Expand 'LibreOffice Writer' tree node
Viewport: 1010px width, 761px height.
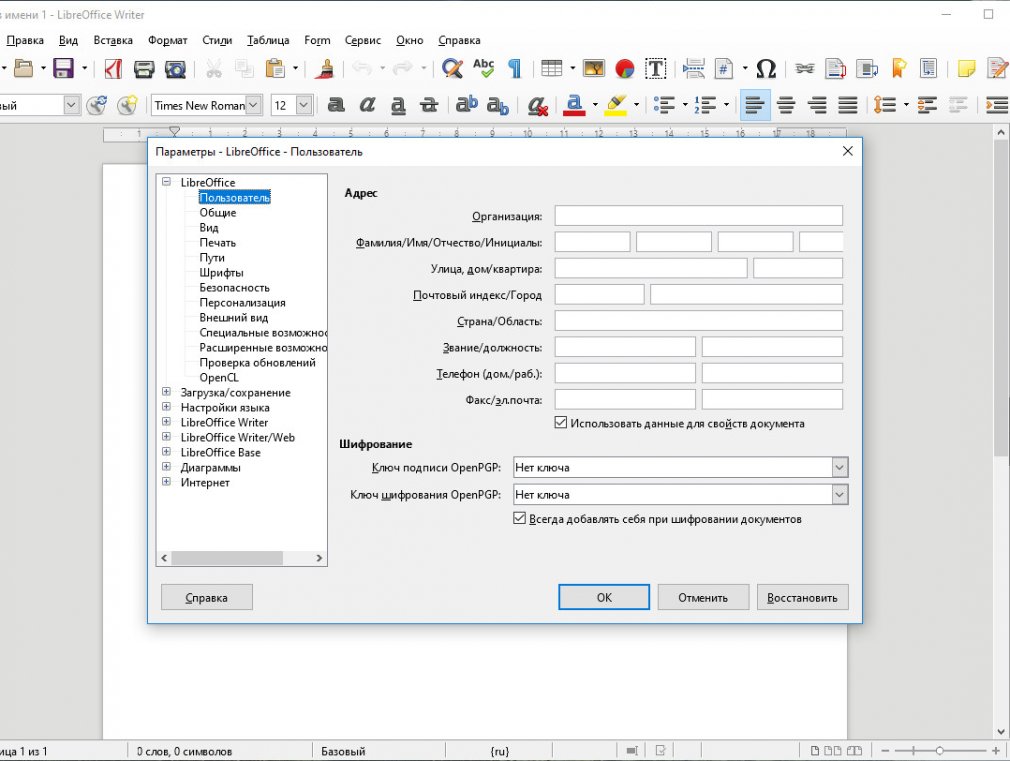166,421
